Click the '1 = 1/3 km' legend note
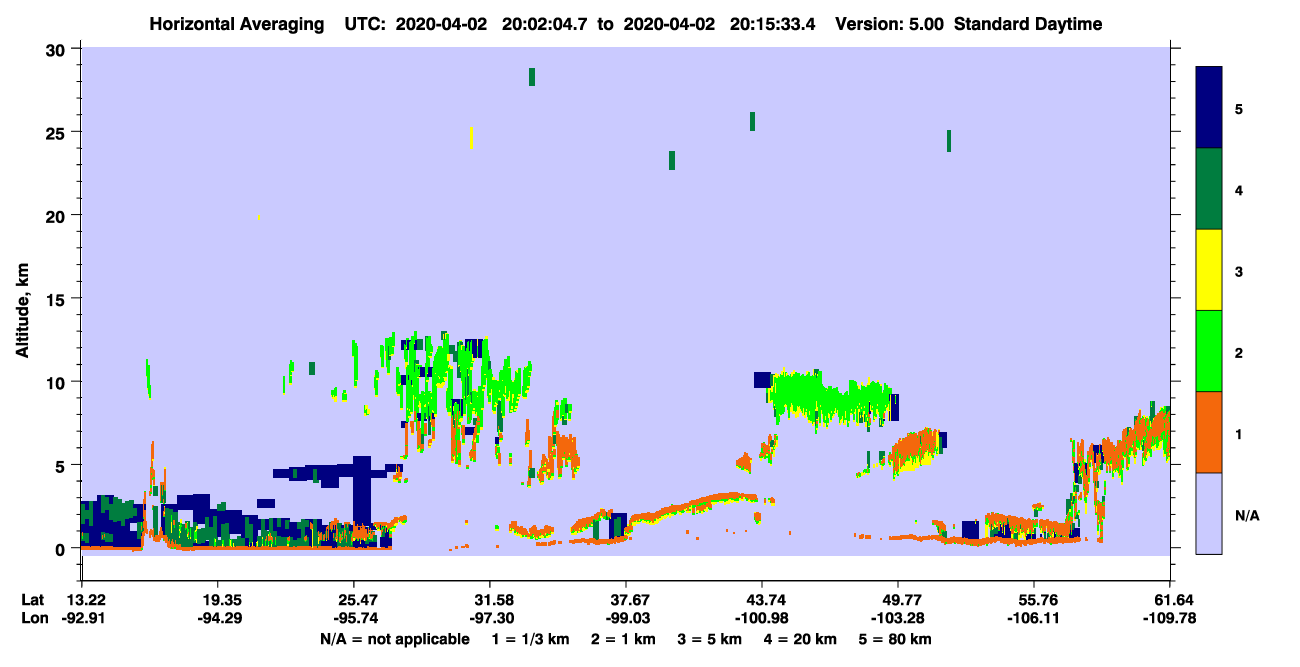This screenshot has height=667, width=1300. [532, 639]
